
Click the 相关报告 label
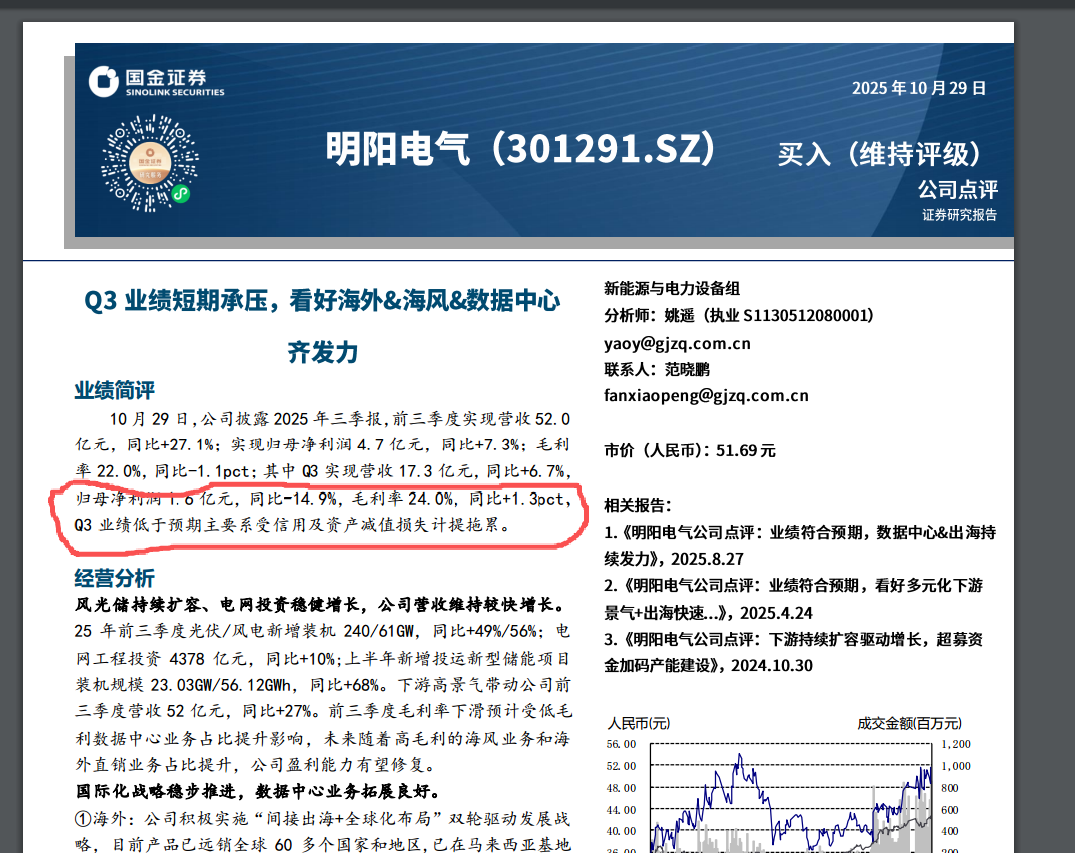(x=638, y=505)
